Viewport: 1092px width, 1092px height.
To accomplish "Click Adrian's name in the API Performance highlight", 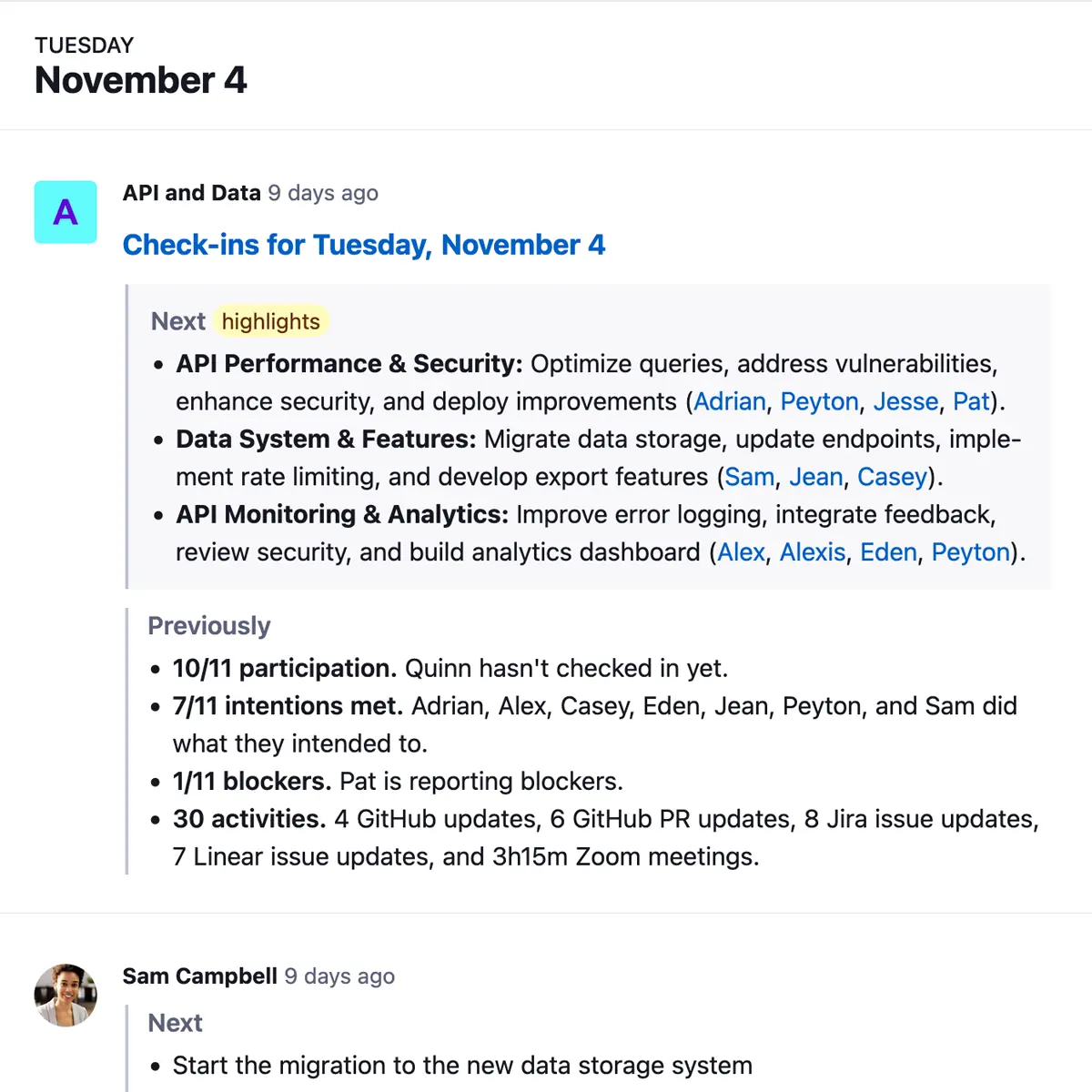I will (x=729, y=401).
